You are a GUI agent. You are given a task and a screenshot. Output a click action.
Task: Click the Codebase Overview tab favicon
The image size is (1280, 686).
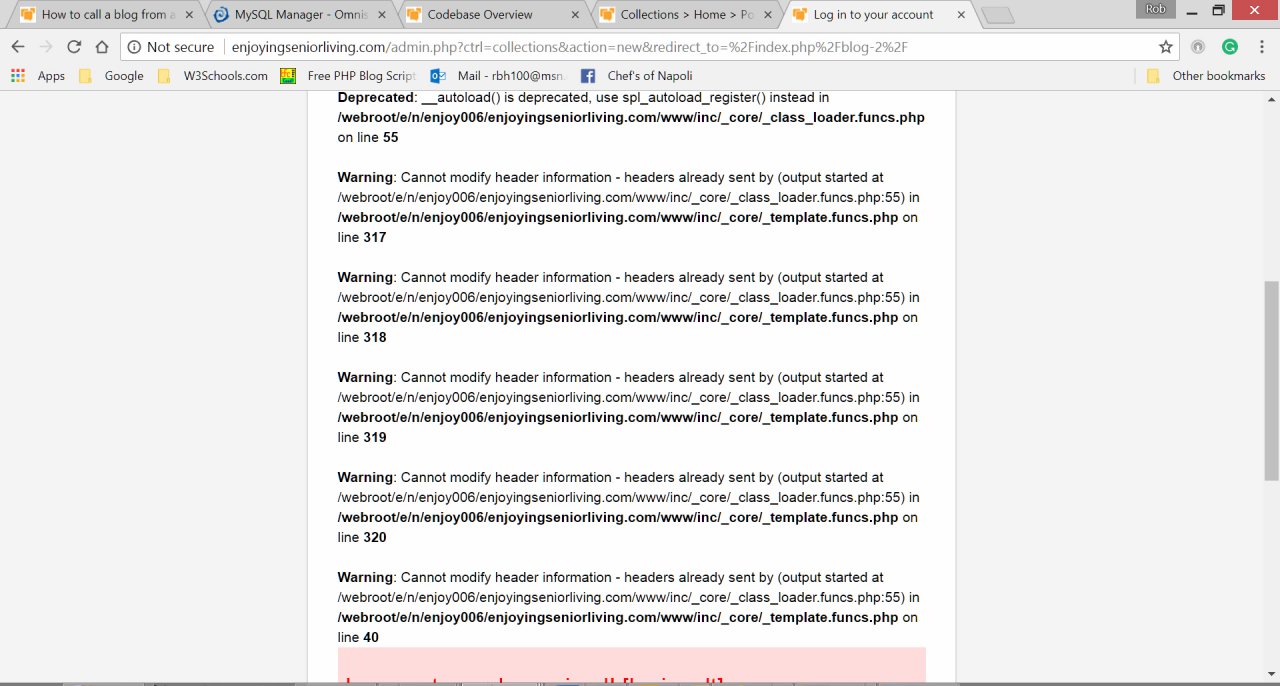(414, 15)
